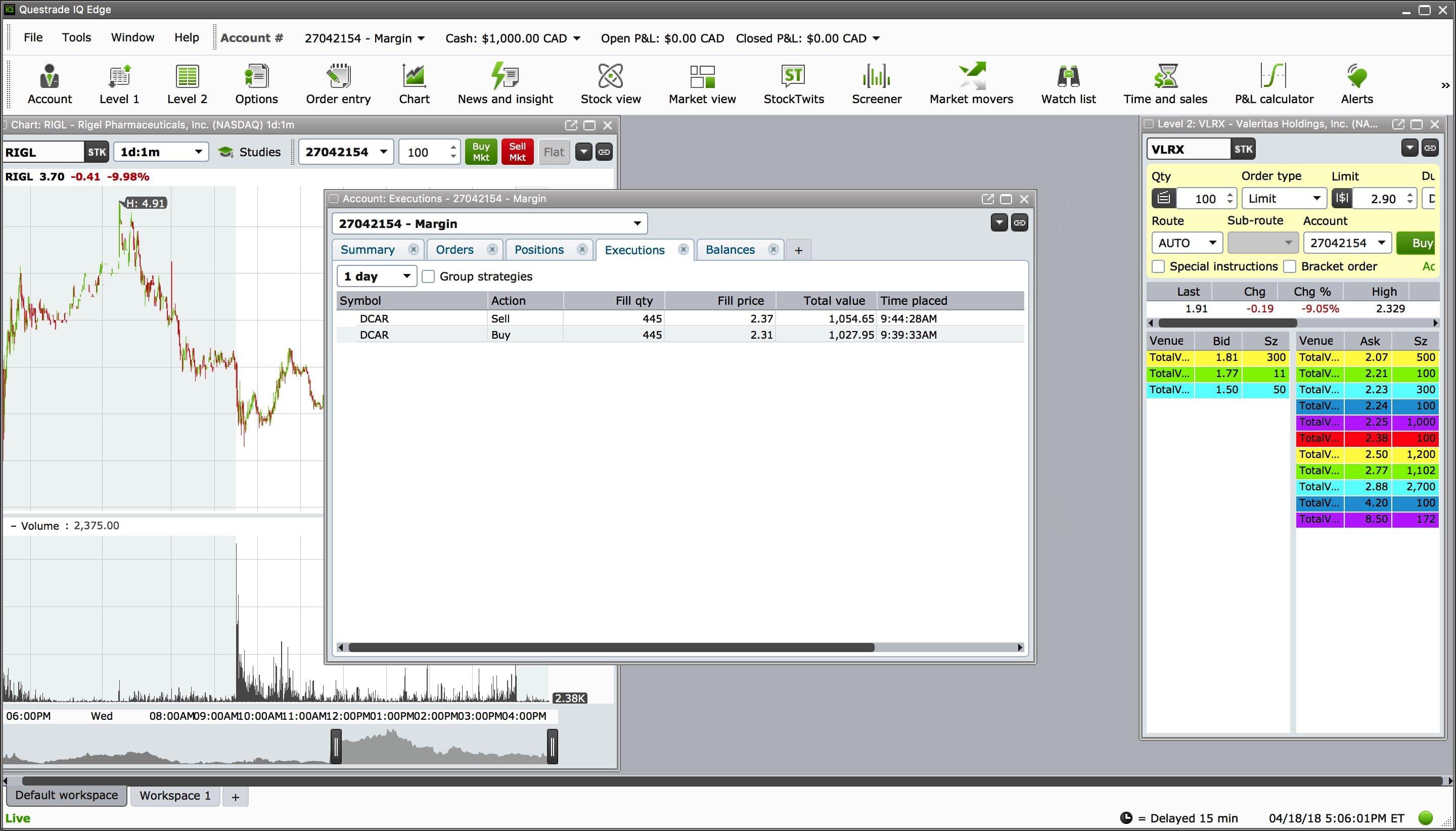Viewport: 1456px width, 831px height.
Task: Enable the Bracket order option
Action: [1289, 266]
